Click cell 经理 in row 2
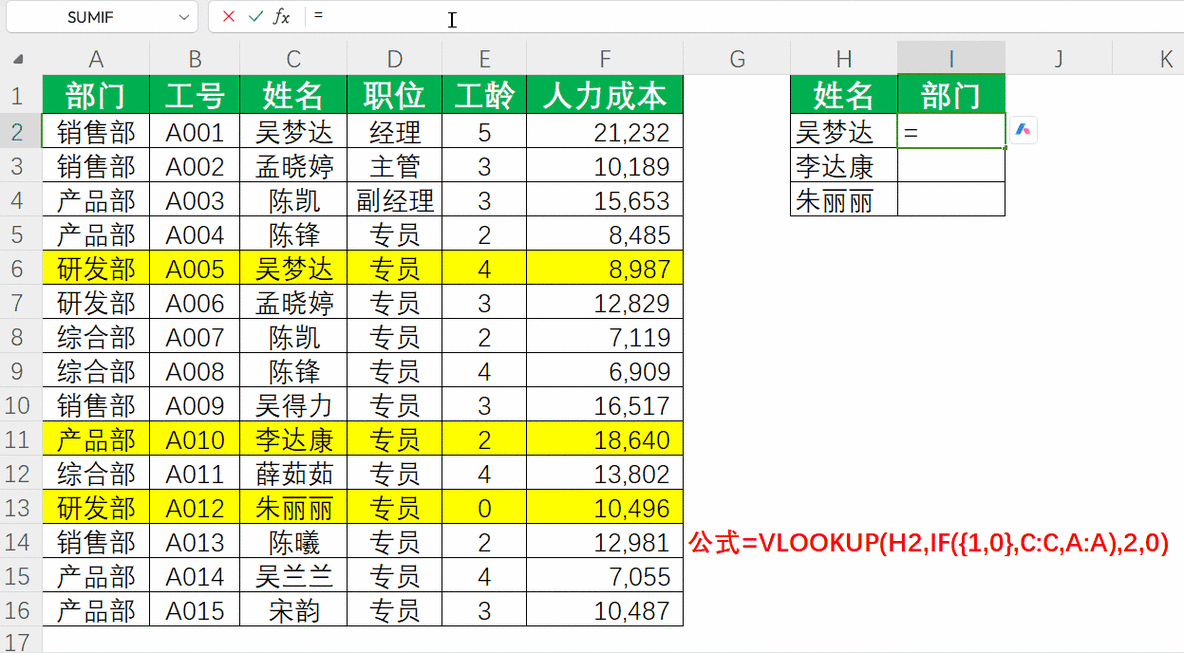The image size is (1184, 653). (x=394, y=132)
